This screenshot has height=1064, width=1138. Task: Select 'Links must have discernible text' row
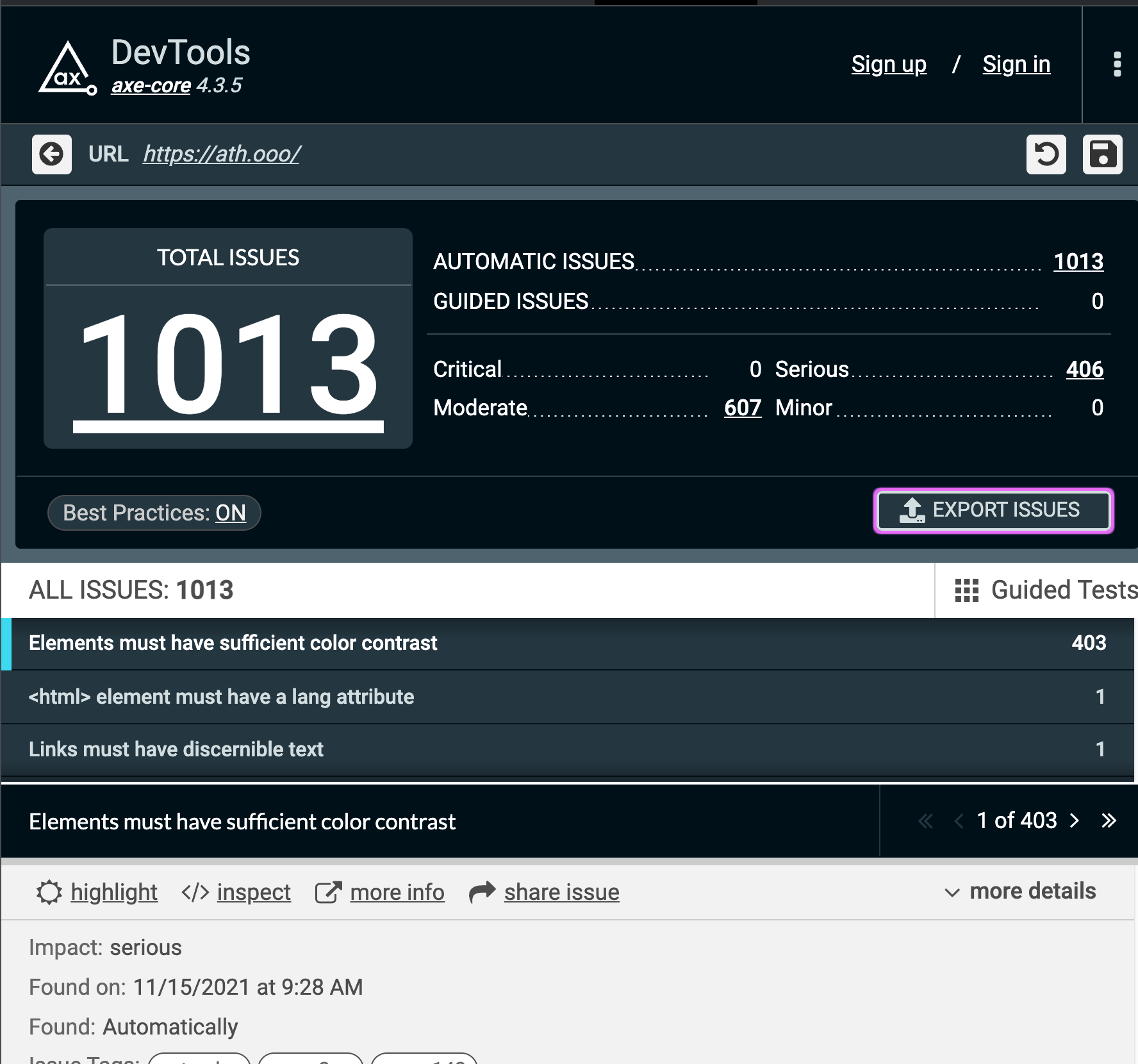tap(568, 749)
